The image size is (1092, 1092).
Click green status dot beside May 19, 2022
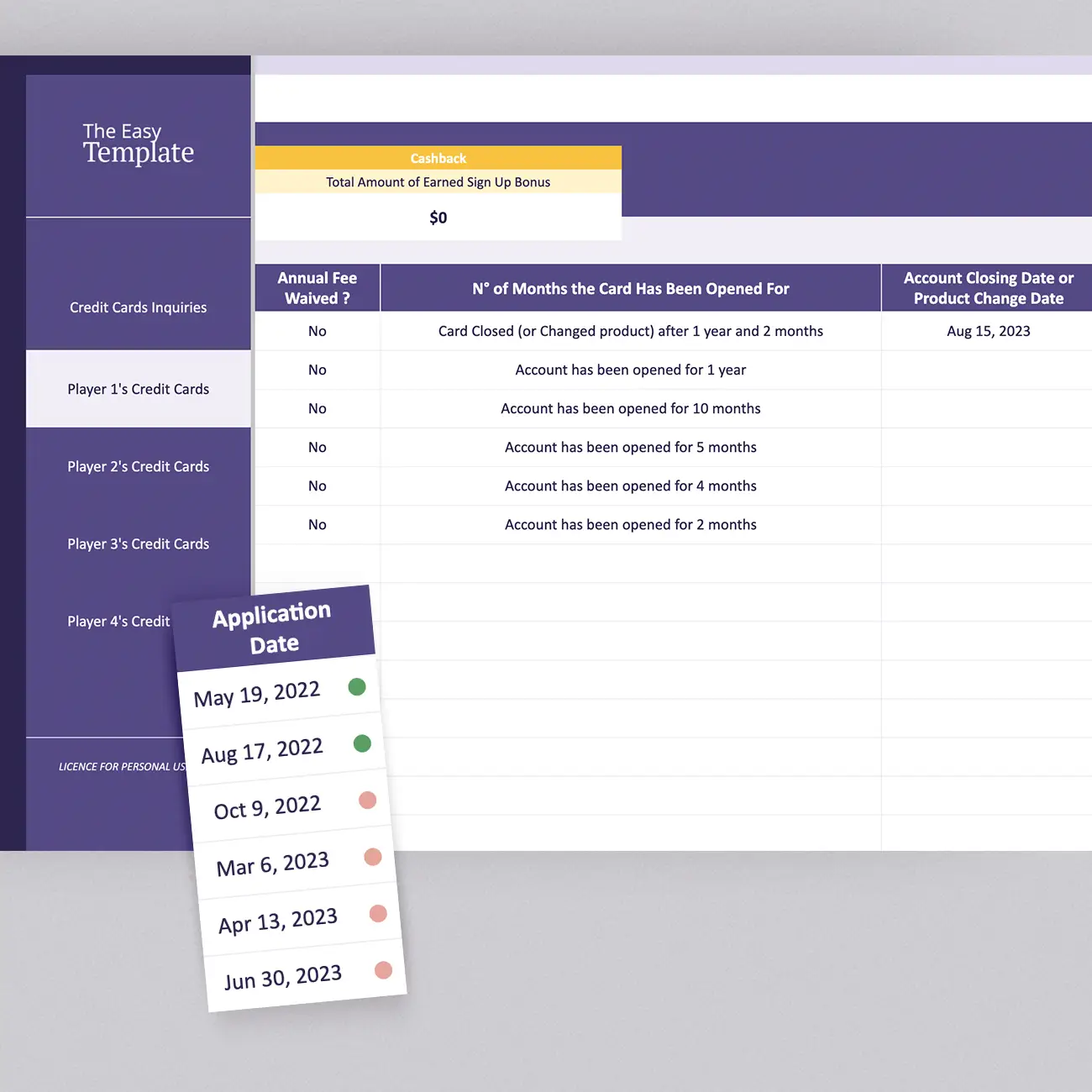[357, 686]
